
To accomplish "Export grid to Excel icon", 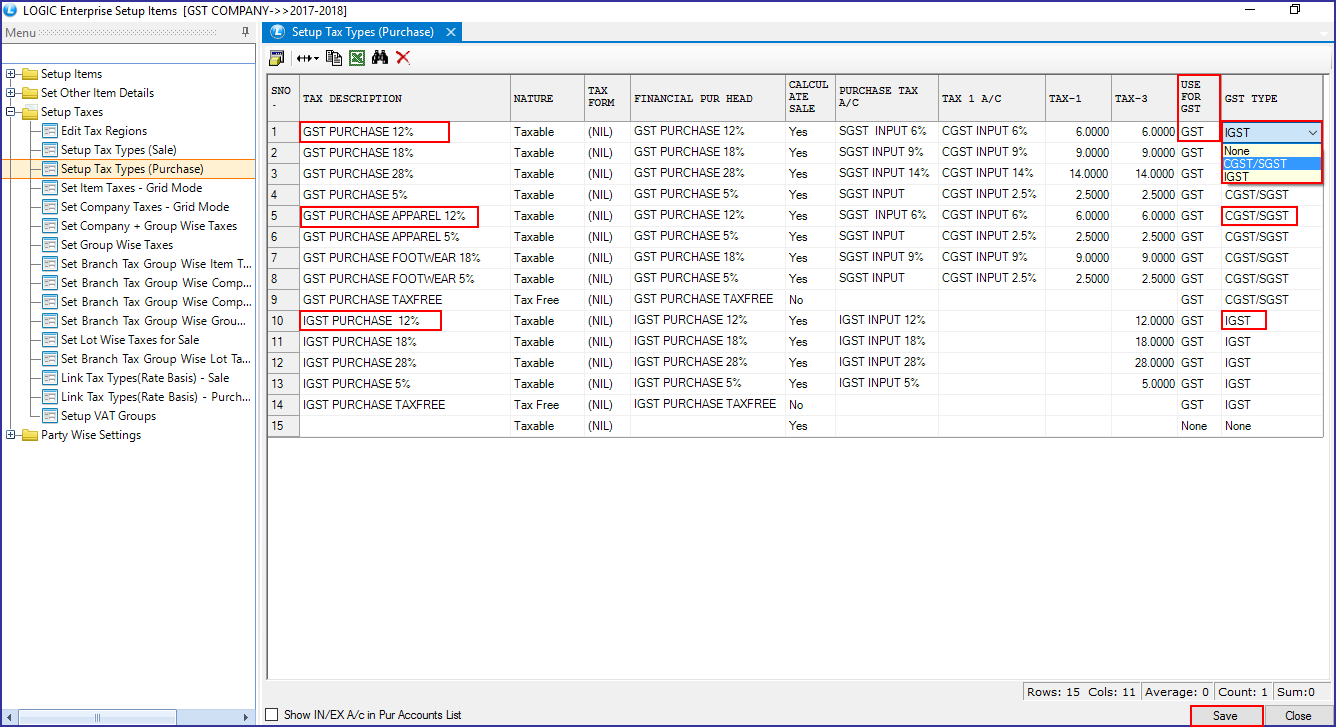I will point(357,58).
